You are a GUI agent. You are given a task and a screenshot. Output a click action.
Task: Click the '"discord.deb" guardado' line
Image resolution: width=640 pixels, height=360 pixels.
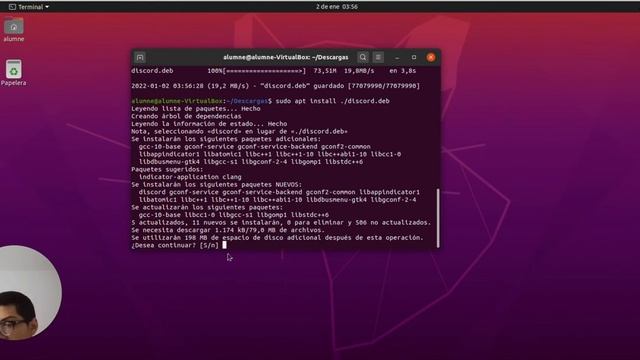[276, 86]
